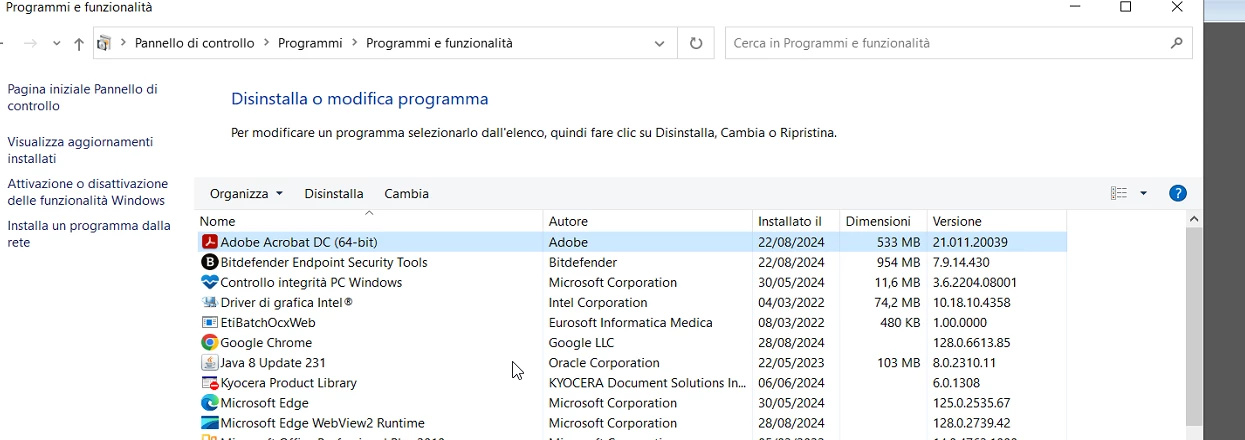Click the Bitdefender Endpoint Security Tools icon
This screenshot has width=1245, height=440.
tap(210, 262)
